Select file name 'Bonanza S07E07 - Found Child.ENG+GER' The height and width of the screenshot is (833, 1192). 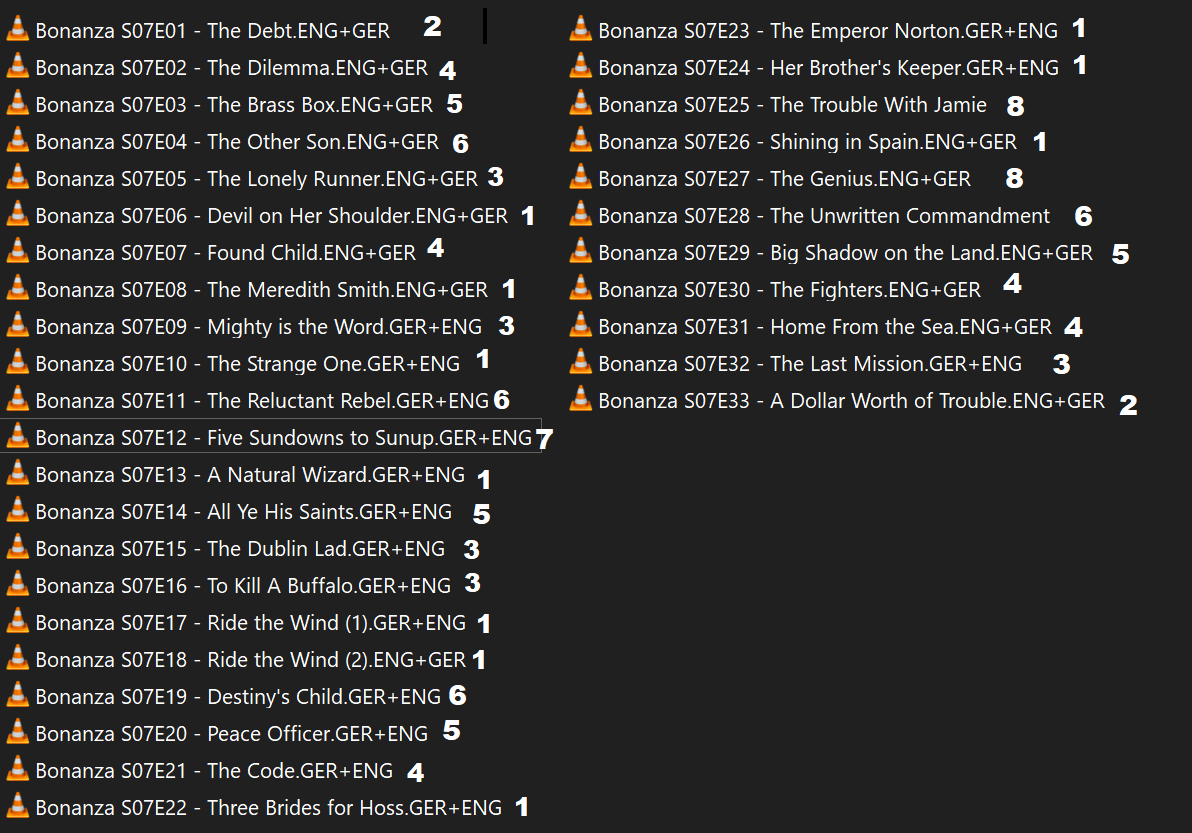pyautogui.click(x=226, y=253)
